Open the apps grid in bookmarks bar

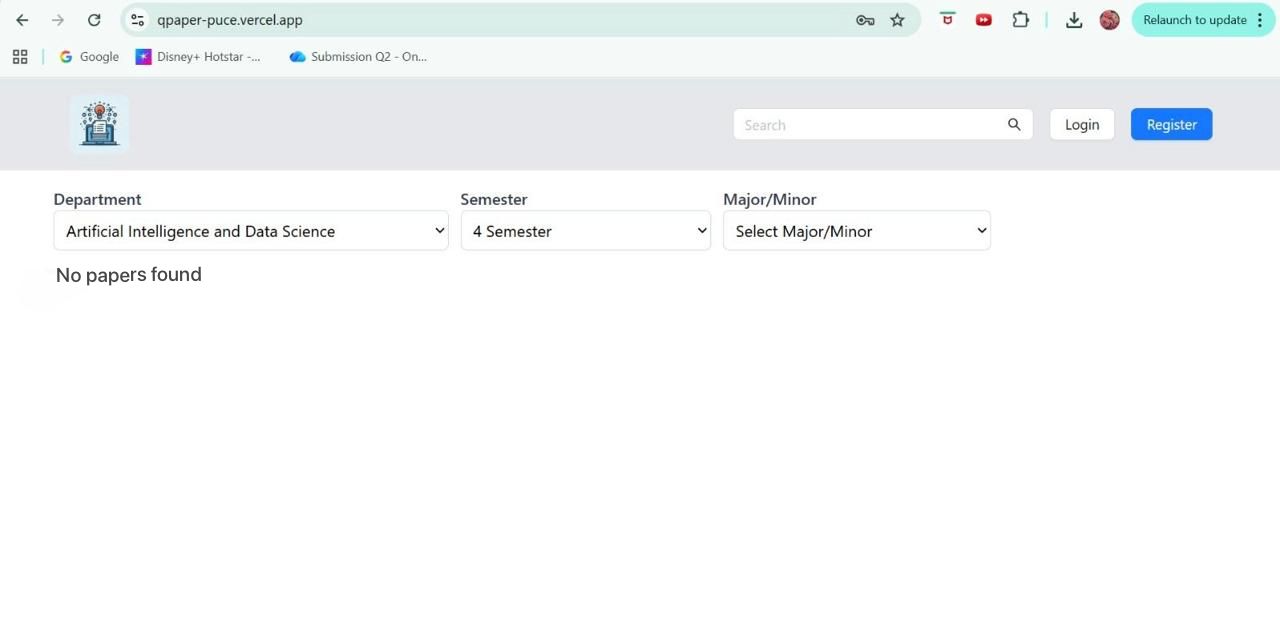click(20, 57)
